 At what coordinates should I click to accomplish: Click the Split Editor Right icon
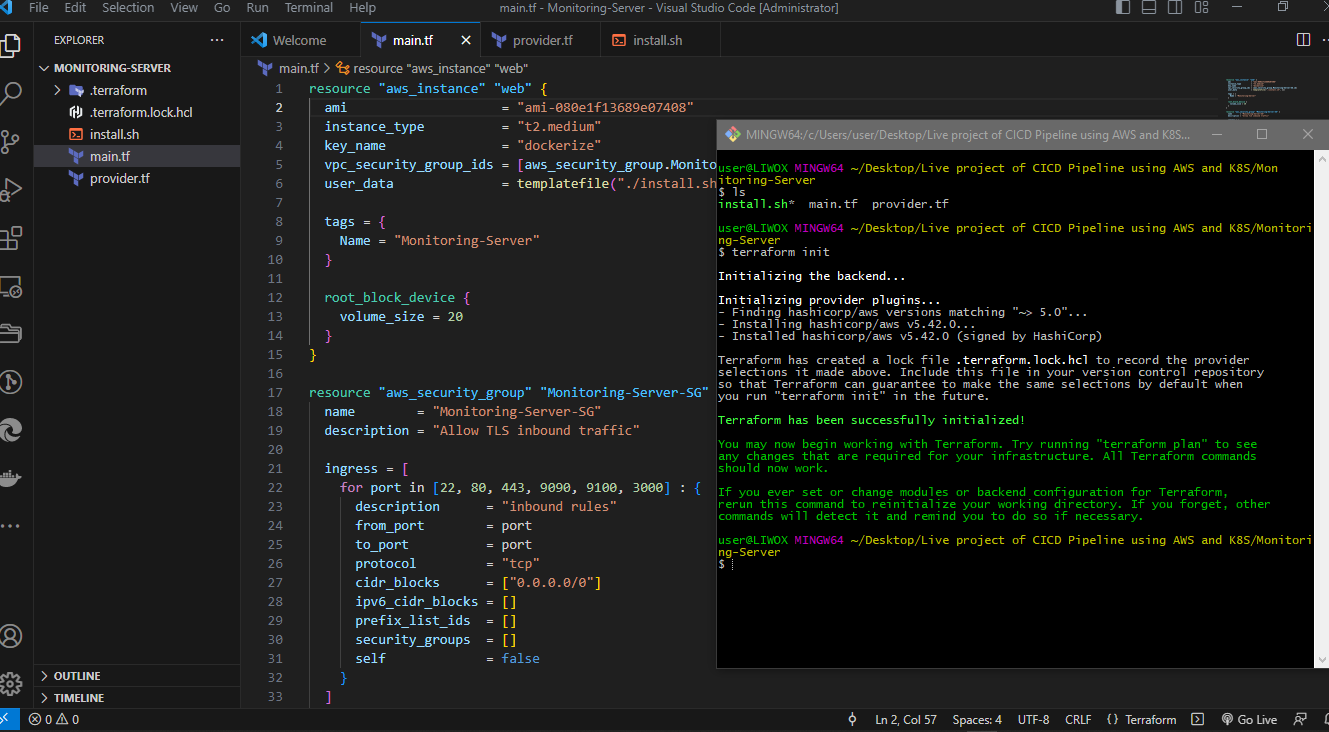1303,40
